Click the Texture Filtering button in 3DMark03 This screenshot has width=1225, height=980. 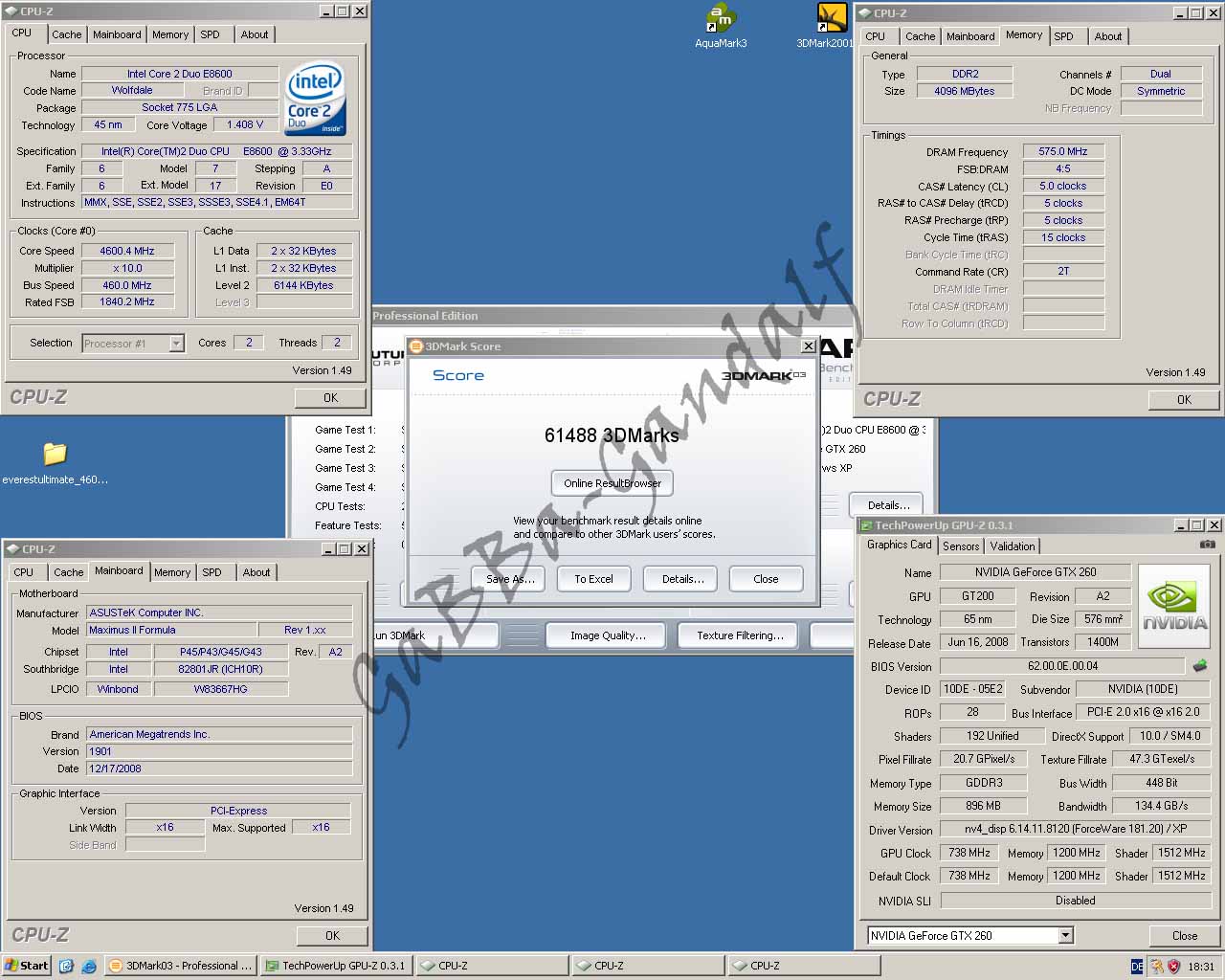(x=740, y=635)
